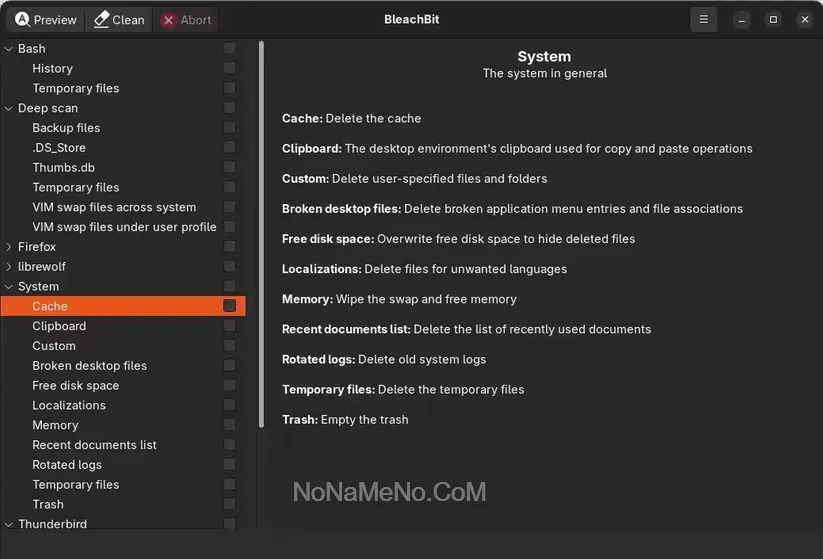Image resolution: width=823 pixels, height=559 pixels.
Task: Collapse the Deep scan section
Action: tap(9, 108)
